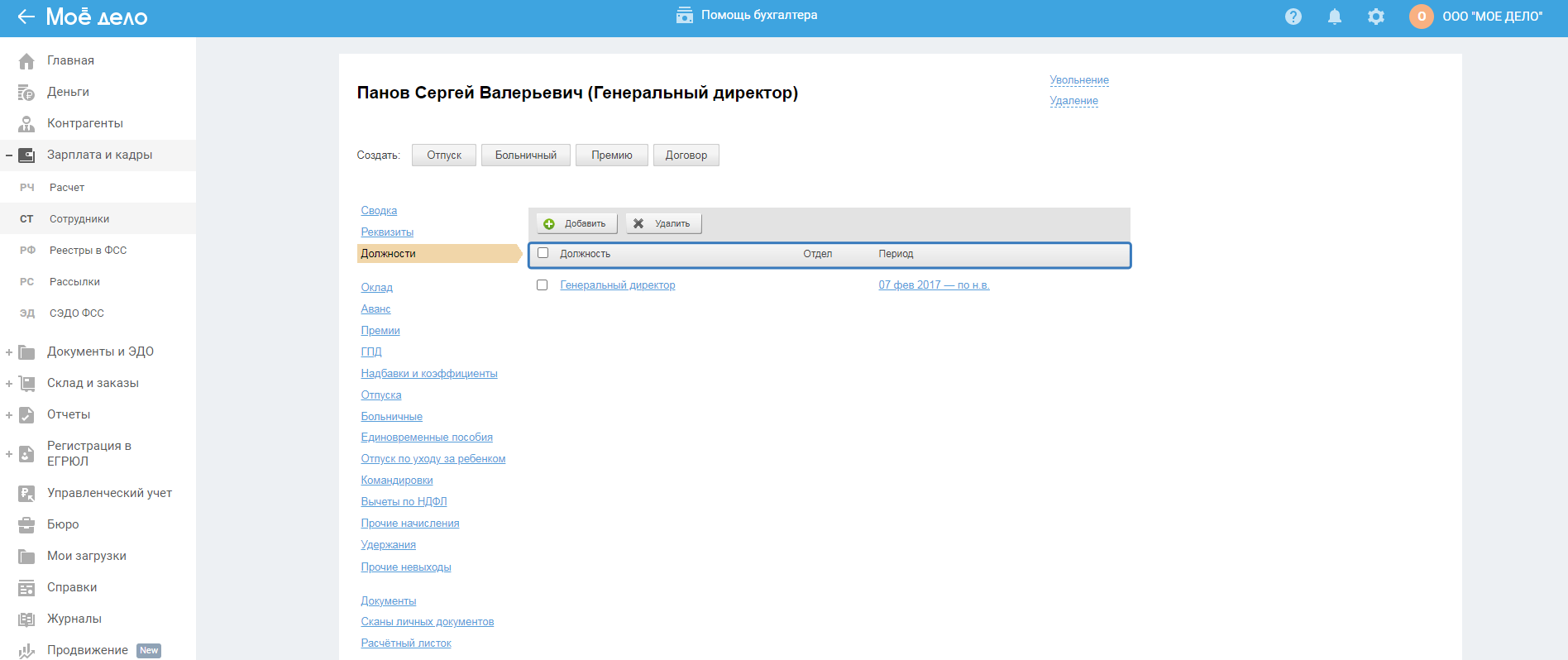The width and height of the screenshot is (1568, 660).
Task: Open the Рассылки submenu item
Action: 98,282
